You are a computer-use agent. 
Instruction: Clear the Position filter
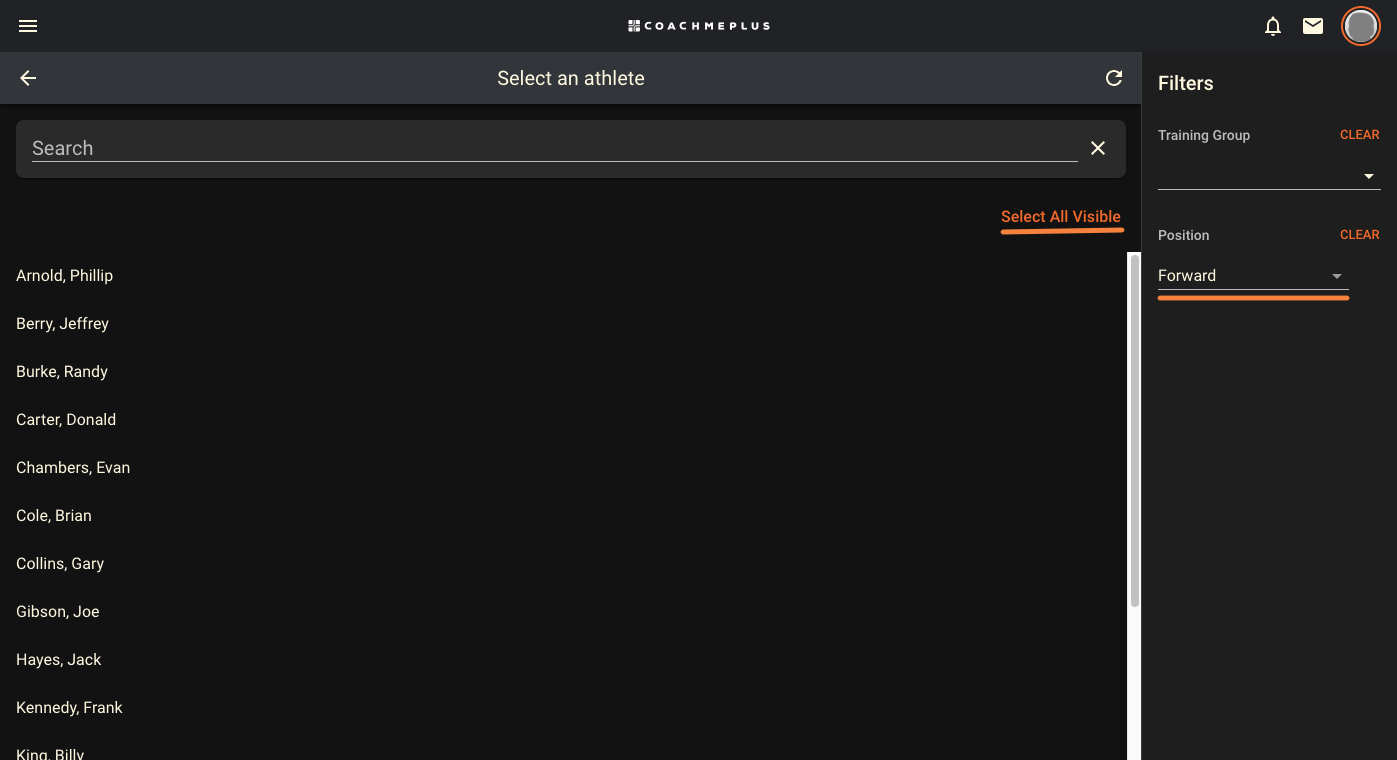[1359, 234]
